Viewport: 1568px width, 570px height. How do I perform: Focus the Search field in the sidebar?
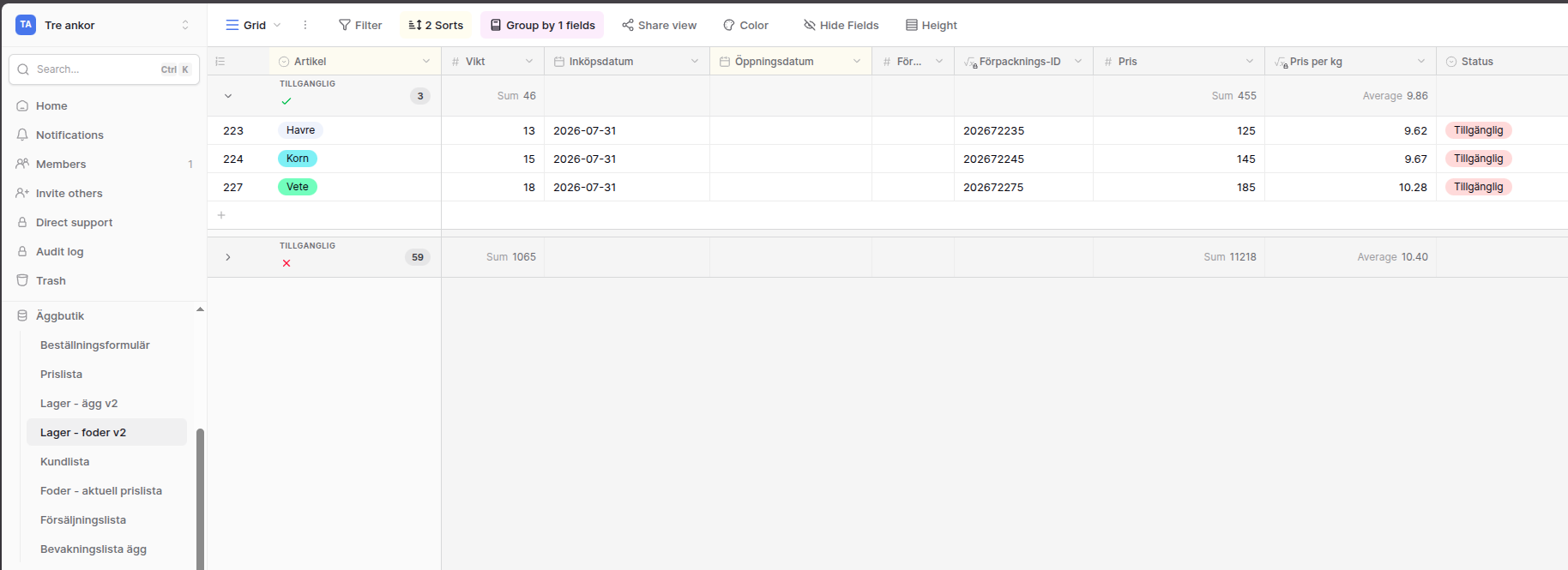(x=104, y=69)
